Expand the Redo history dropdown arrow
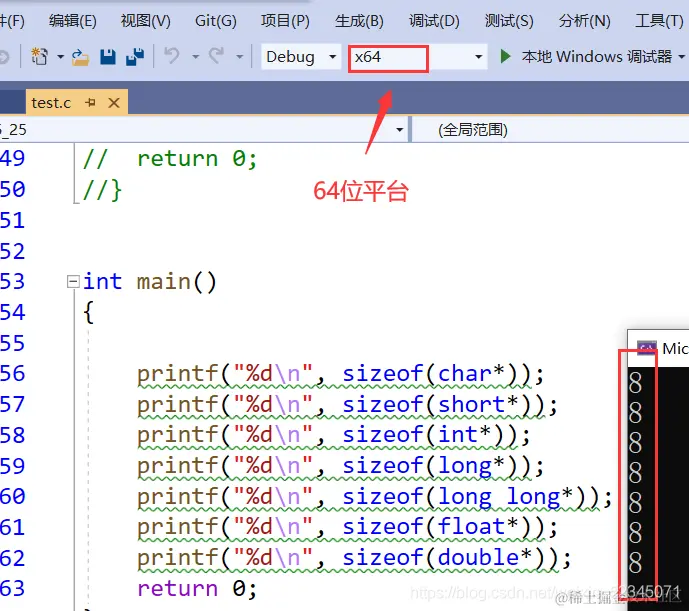The image size is (689, 611). [239, 57]
